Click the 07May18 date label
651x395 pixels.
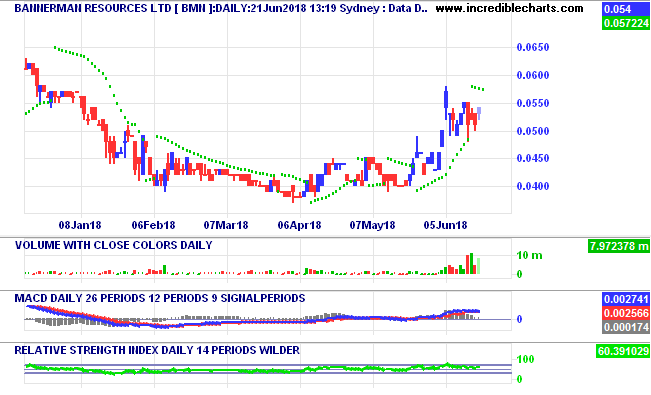[372, 225]
